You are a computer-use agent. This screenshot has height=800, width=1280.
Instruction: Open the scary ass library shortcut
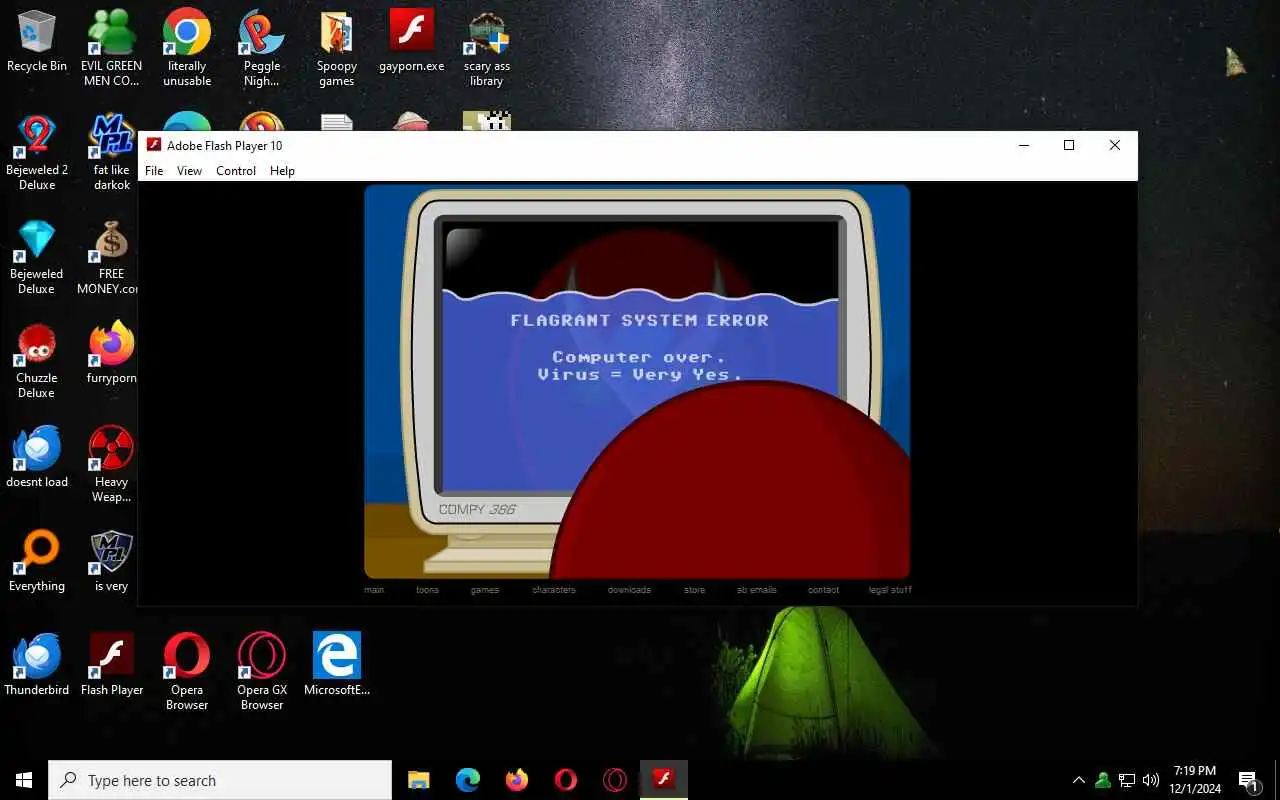[487, 47]
